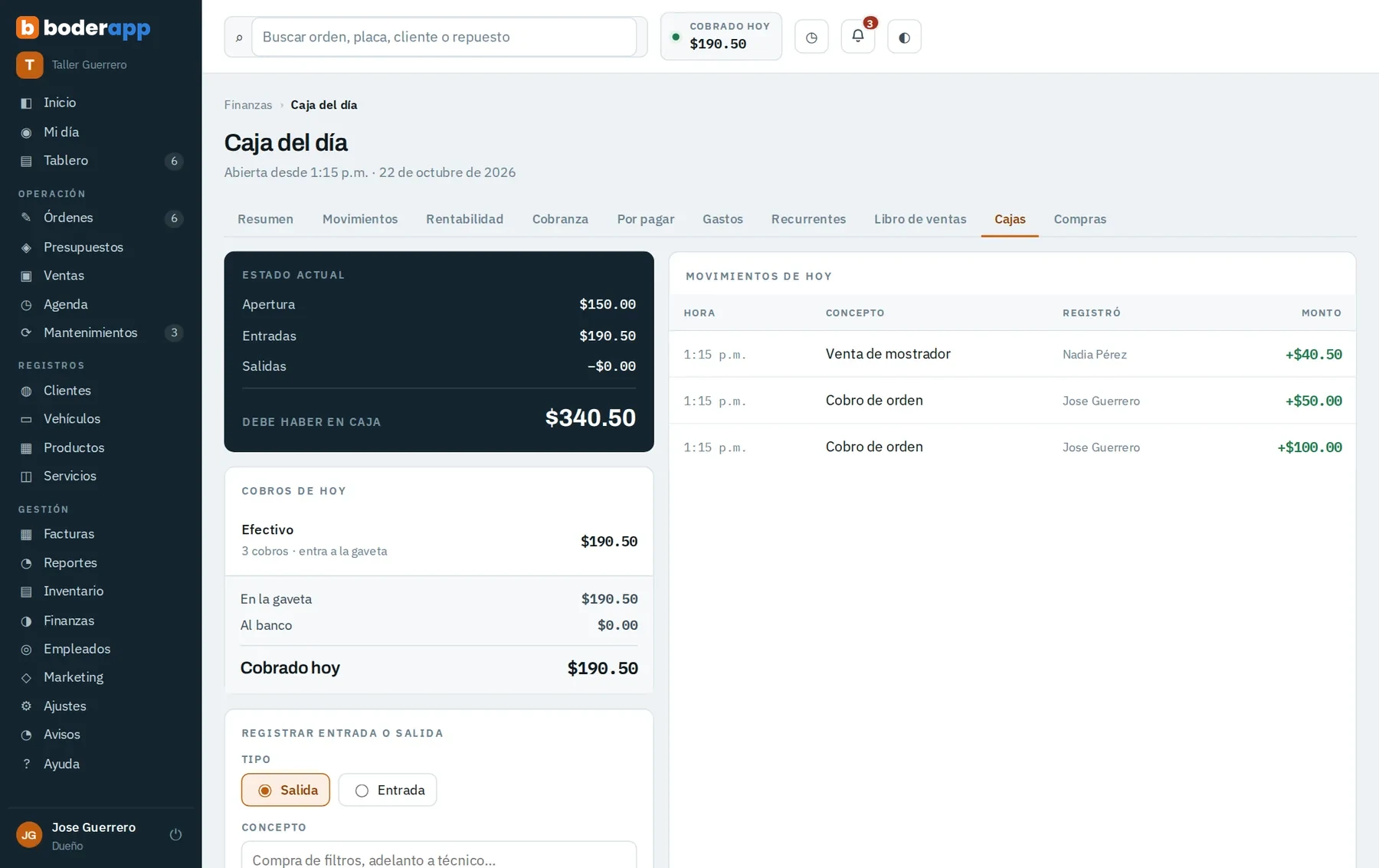Select the Salida radio option

286,790
